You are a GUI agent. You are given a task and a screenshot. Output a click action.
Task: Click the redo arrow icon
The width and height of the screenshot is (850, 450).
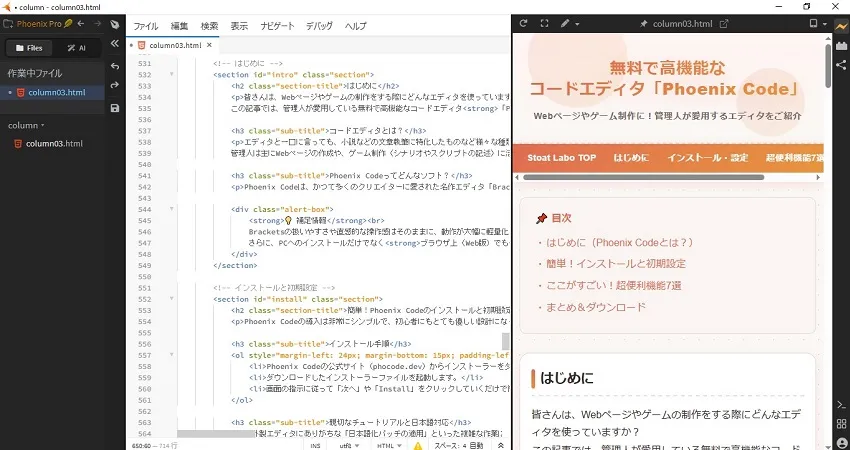(x=114, y=85)
